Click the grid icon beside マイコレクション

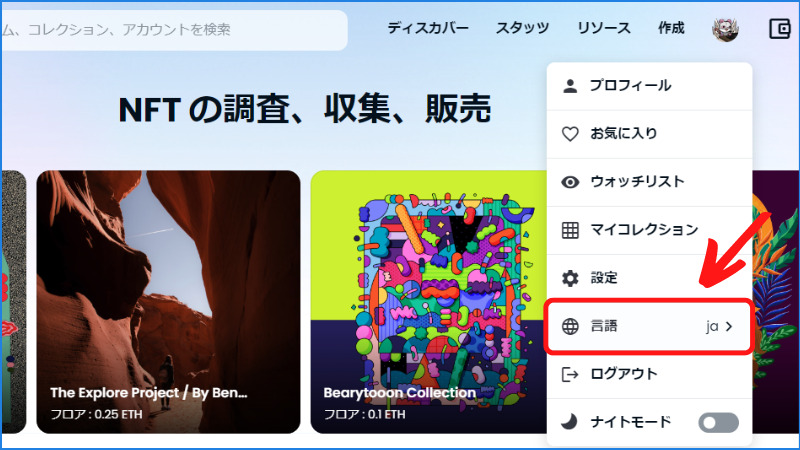[x=570, y=230]
